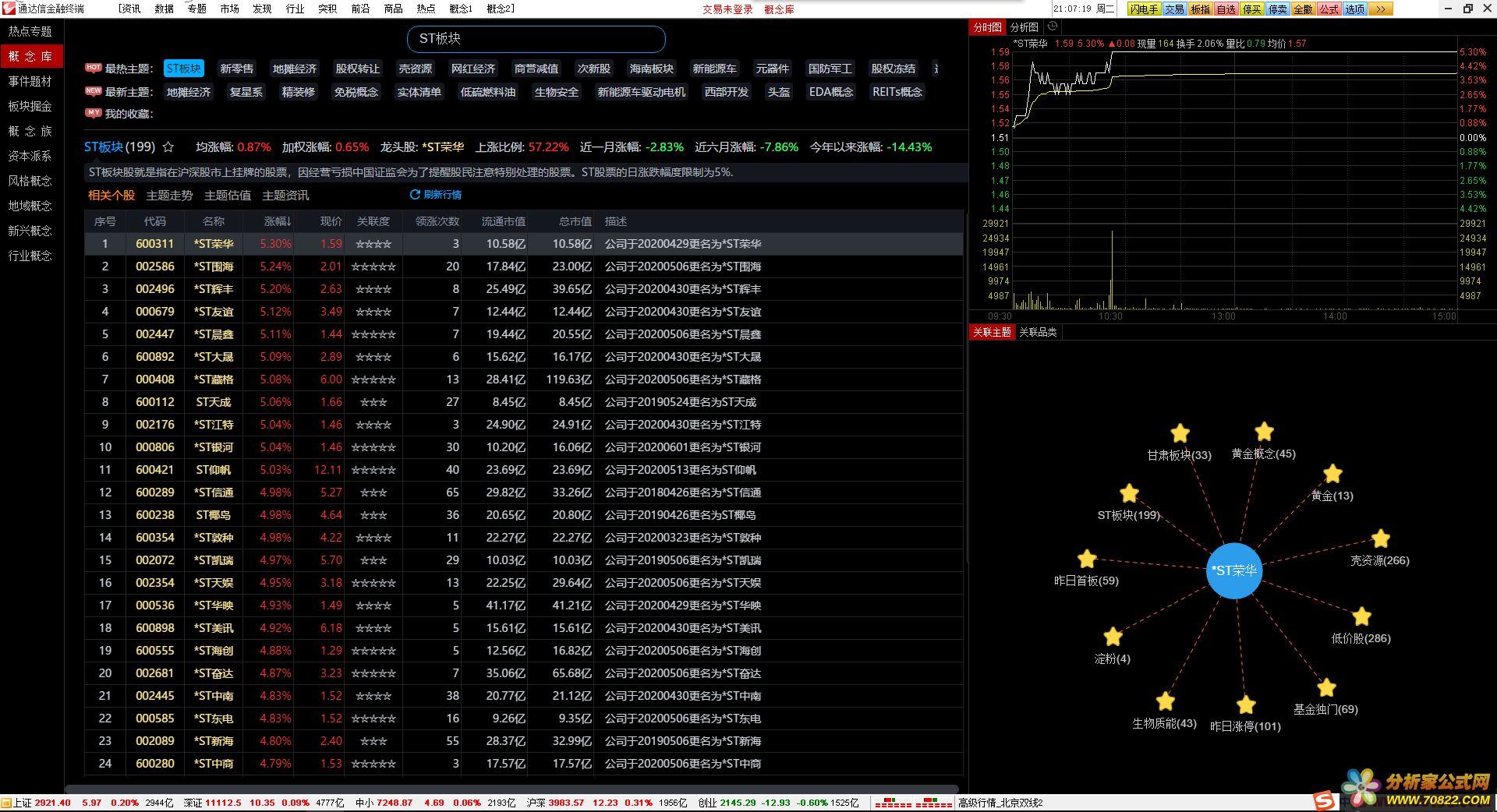Switch to the 主题资讯 tab
The height and width of the screenshot is (812, 1497).
pyautogui.click(x=285, y=196)
